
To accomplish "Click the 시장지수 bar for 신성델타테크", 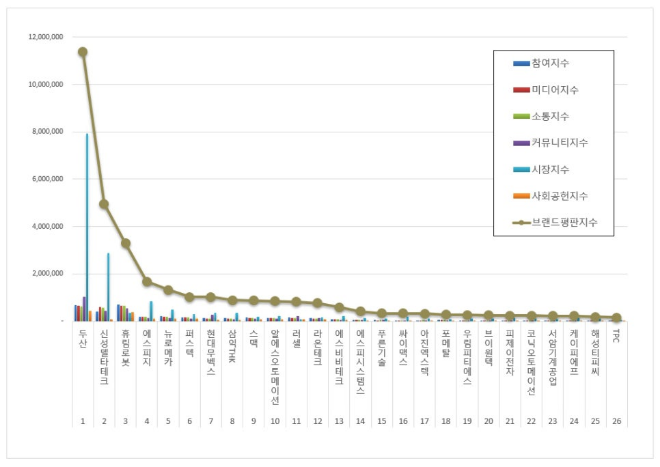I will point(108,286).
